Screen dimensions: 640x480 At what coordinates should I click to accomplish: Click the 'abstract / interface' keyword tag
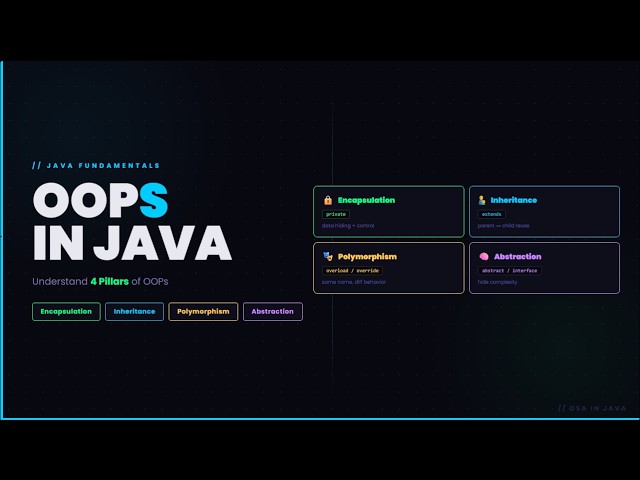(509, 271)
